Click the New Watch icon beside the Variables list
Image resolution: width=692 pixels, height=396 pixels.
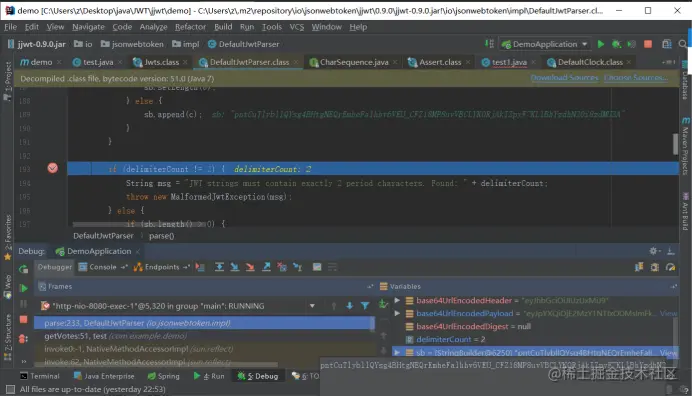click(x=383, y=304)
